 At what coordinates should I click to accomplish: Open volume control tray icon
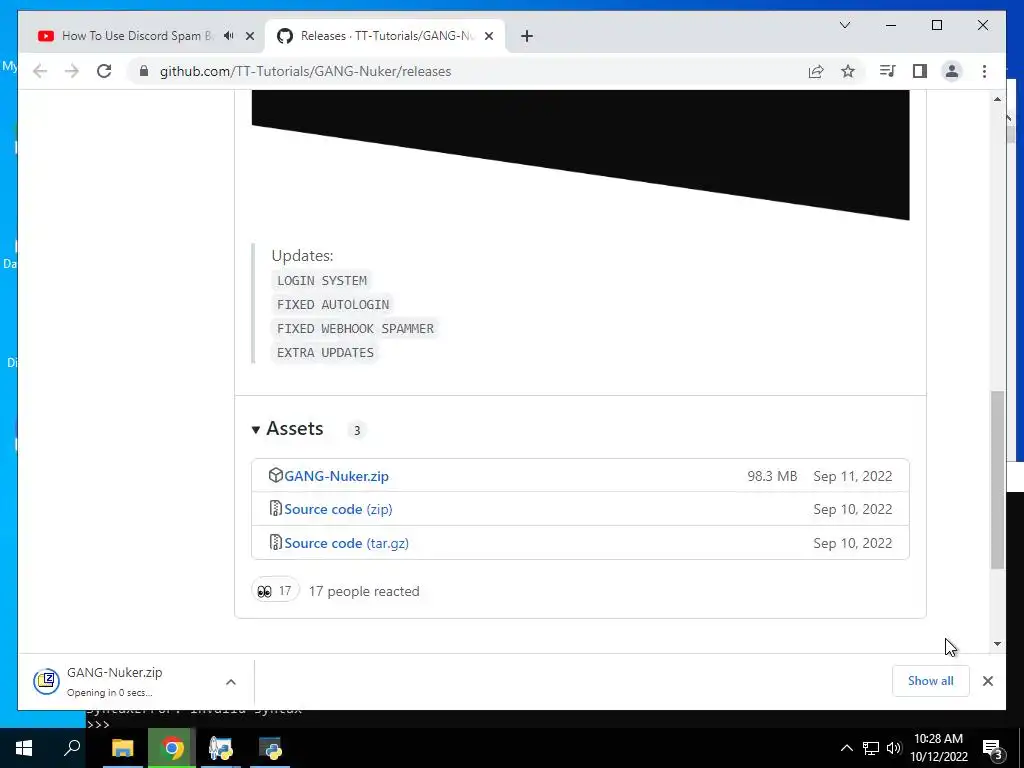point(893,748)
